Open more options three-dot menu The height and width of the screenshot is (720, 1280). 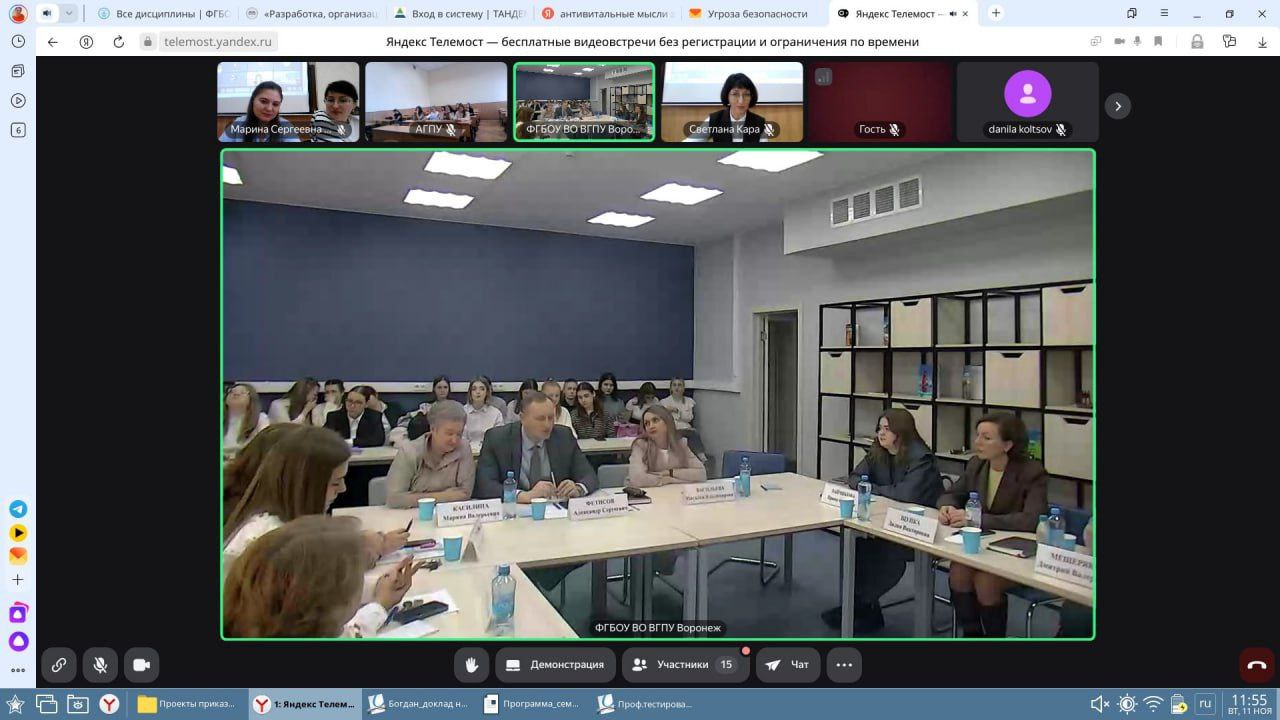click(x=844, y=665)
